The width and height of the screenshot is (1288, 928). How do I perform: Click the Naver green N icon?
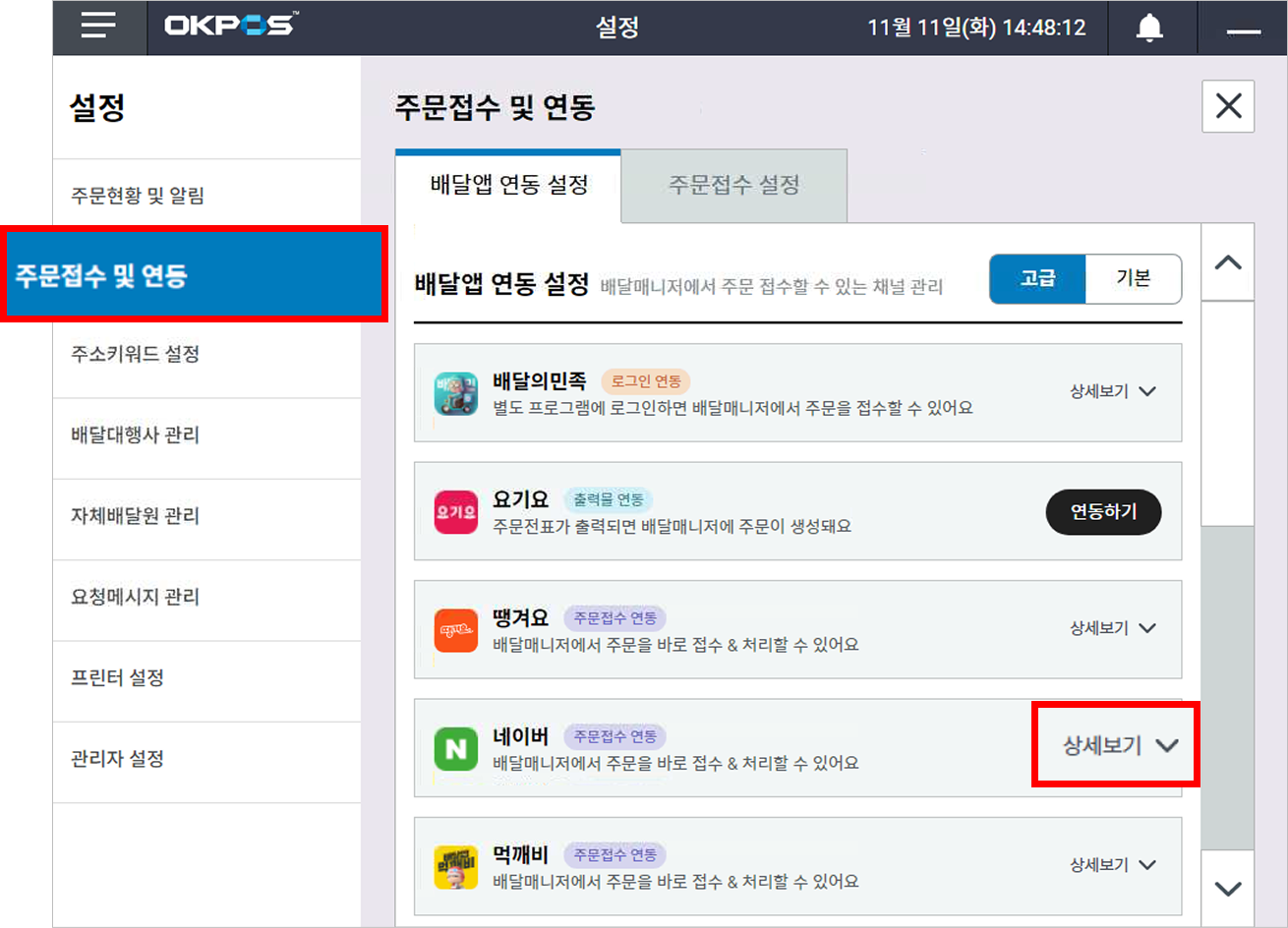455,749
